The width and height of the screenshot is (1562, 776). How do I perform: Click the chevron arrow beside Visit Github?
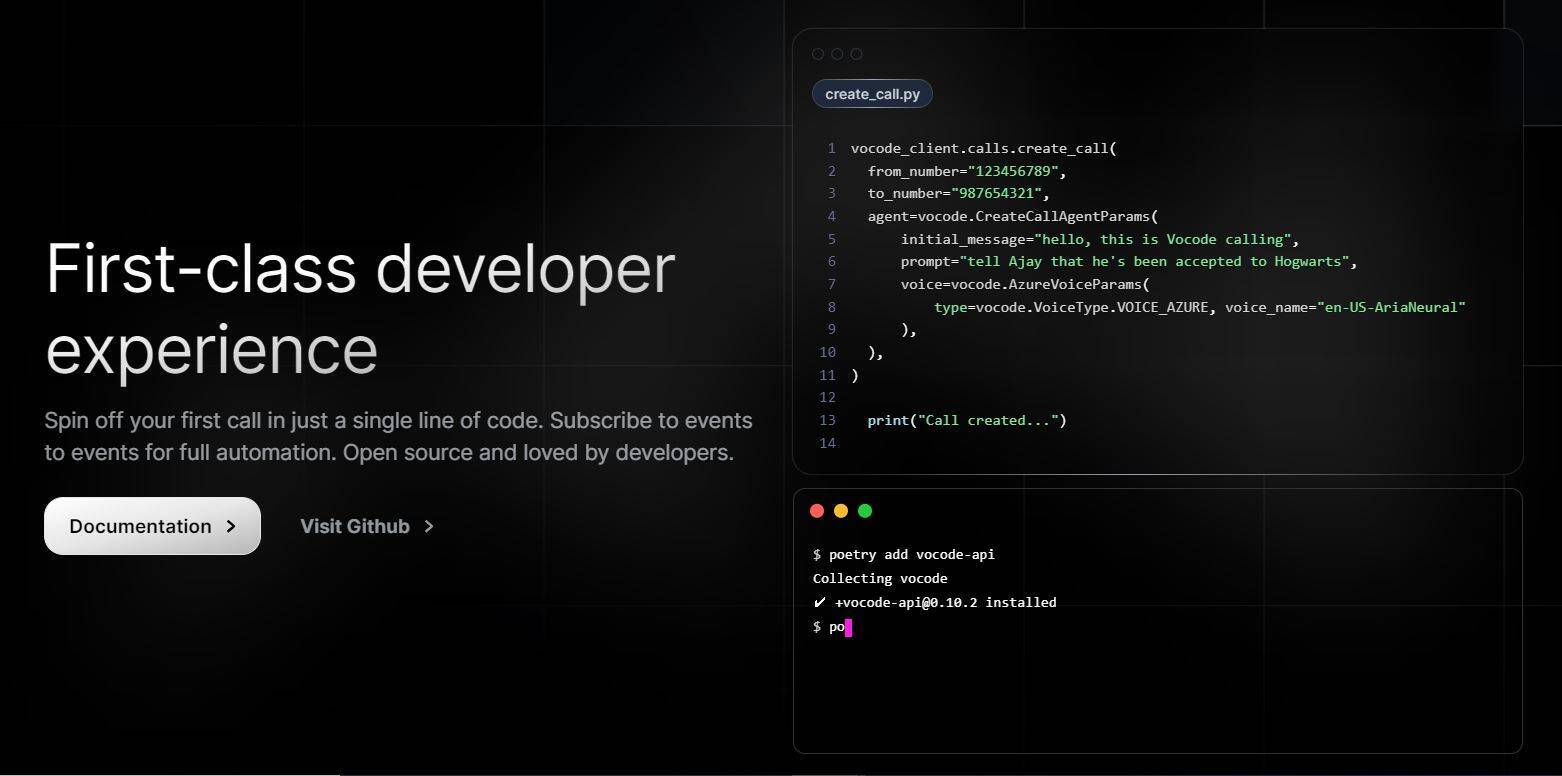coord(429,526)
